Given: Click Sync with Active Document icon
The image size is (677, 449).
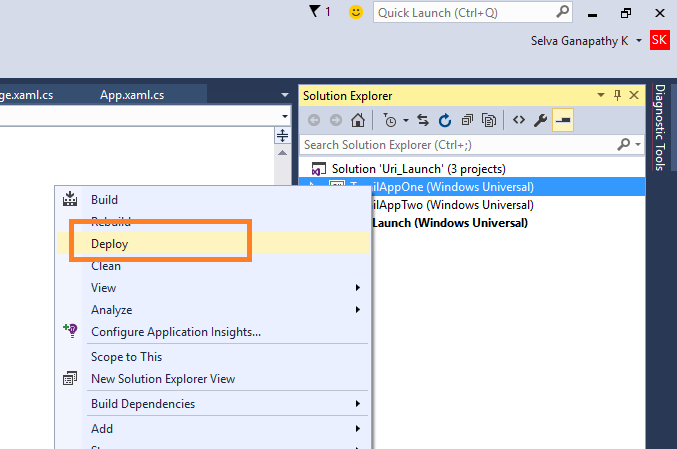Looking at the screenshot, I should point(423,121).
